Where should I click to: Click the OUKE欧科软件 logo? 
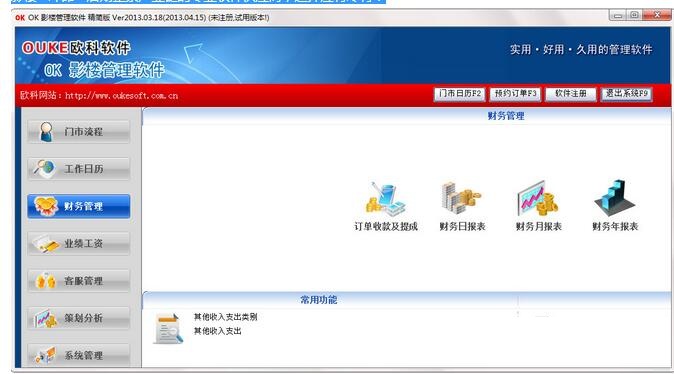click(x=76, y=48)
